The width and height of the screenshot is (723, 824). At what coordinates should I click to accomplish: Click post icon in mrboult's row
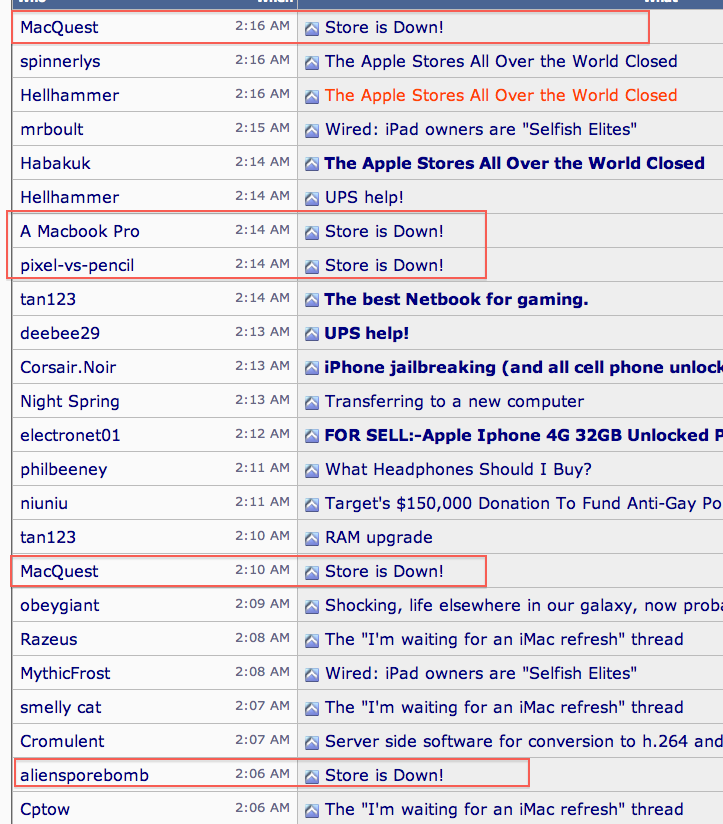312,131
